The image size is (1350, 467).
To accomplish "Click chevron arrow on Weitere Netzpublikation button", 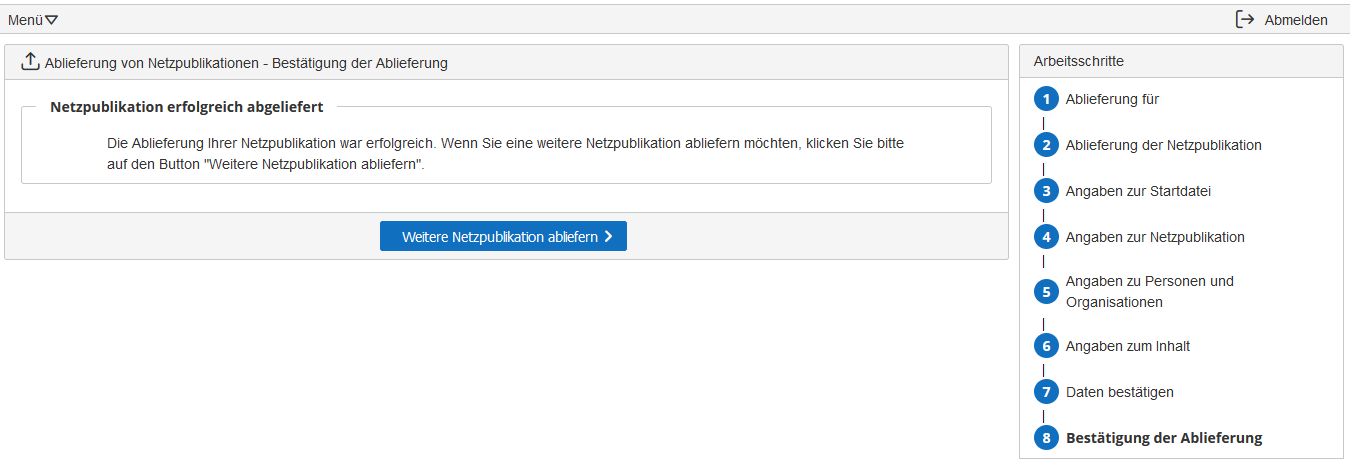I will 608,237.
